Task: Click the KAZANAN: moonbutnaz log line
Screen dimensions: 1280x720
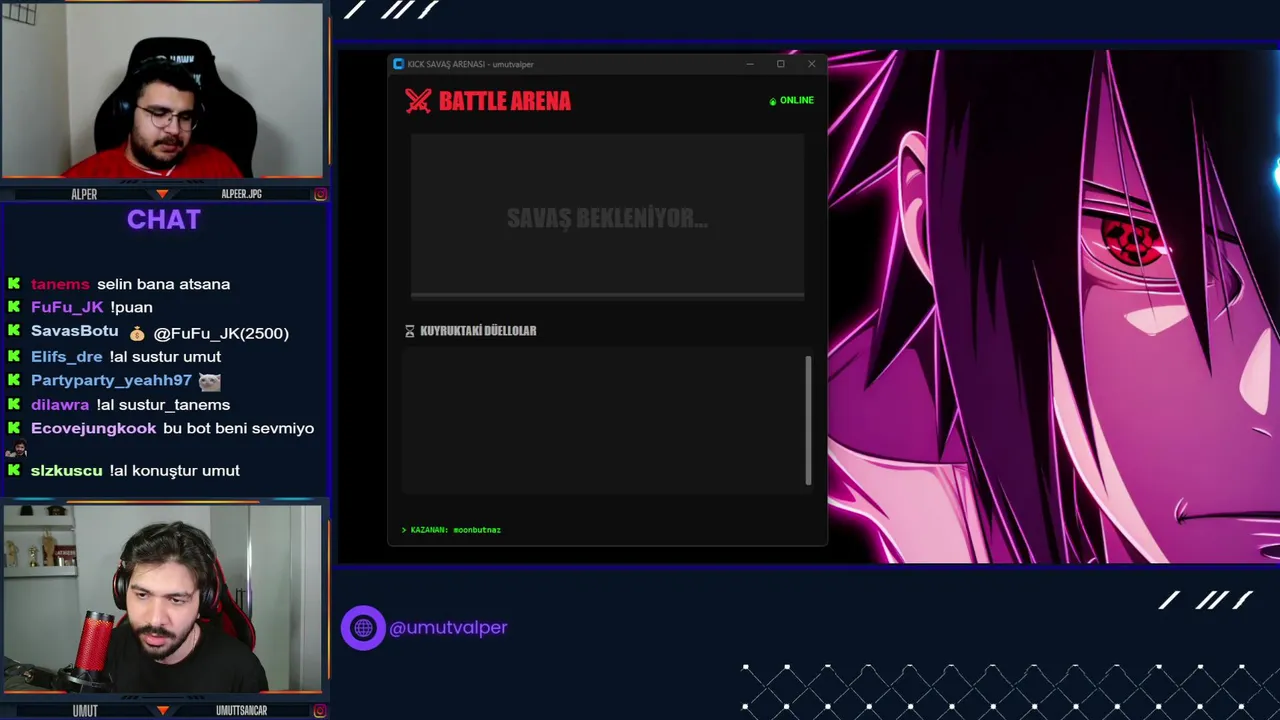Action: click(x=451, y=530)
